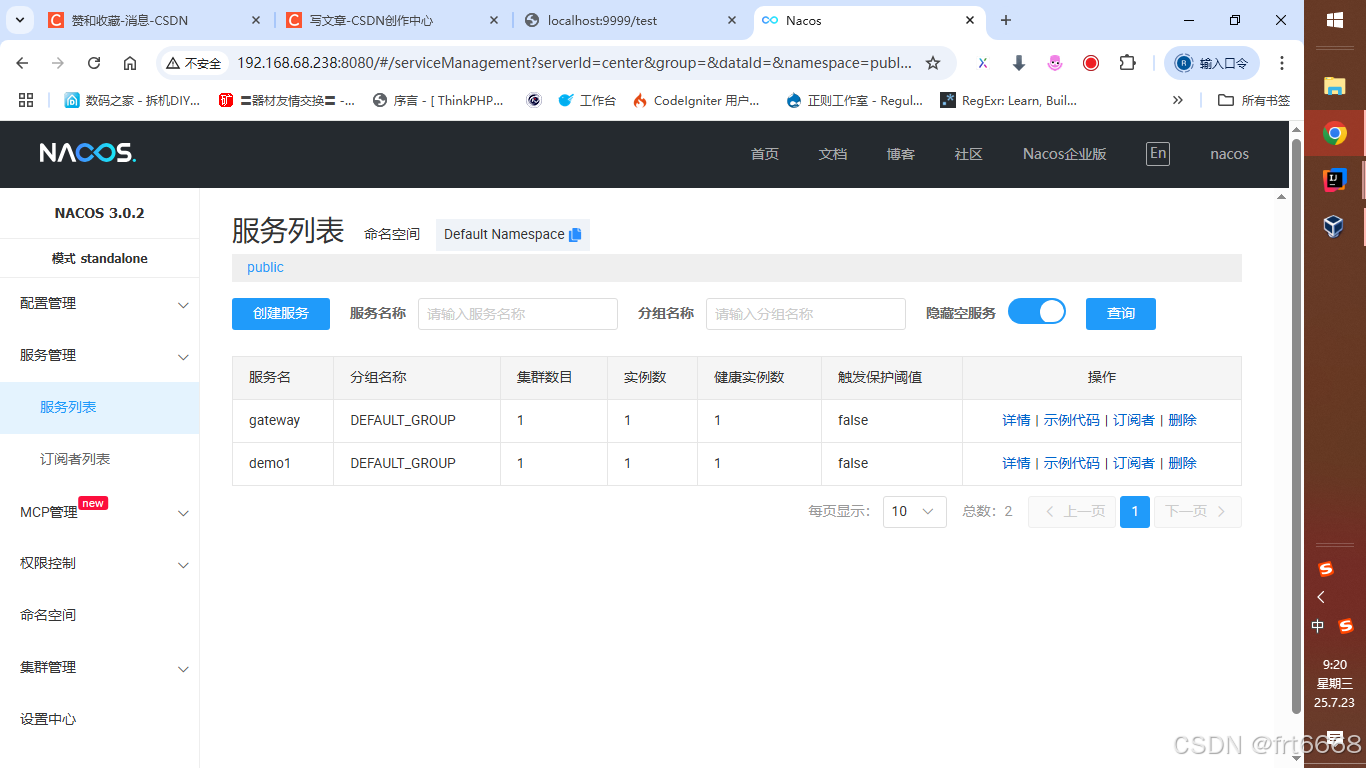Focus 分组名称 input field

(x=806, y=314)
